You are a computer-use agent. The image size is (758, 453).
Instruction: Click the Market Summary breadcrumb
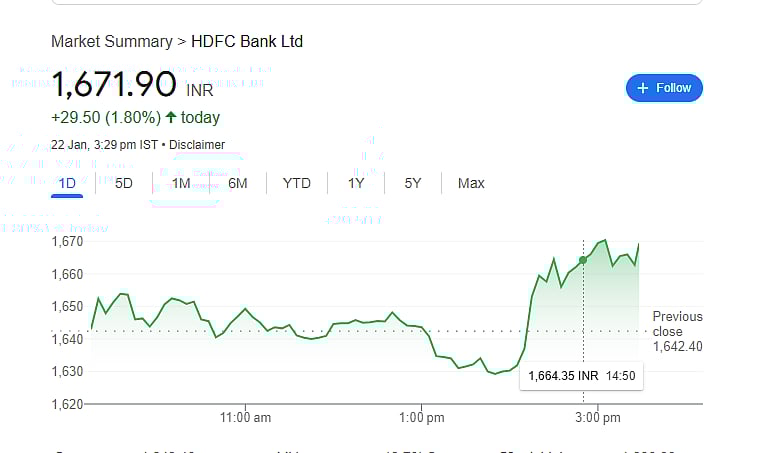[111, 42]
